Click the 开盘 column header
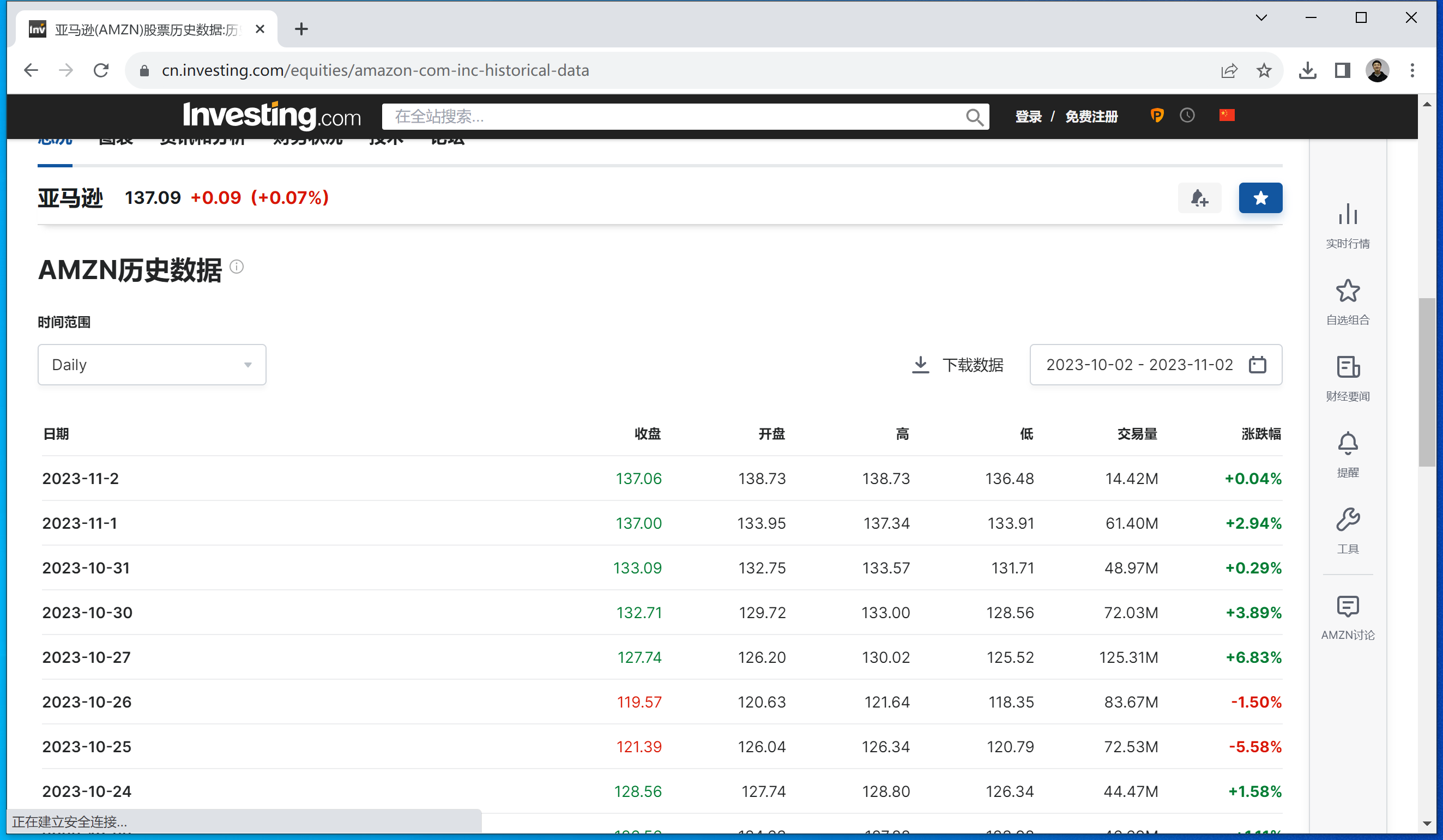Image resolution: width=1443 pixels, height=840 pixels. 772,433
